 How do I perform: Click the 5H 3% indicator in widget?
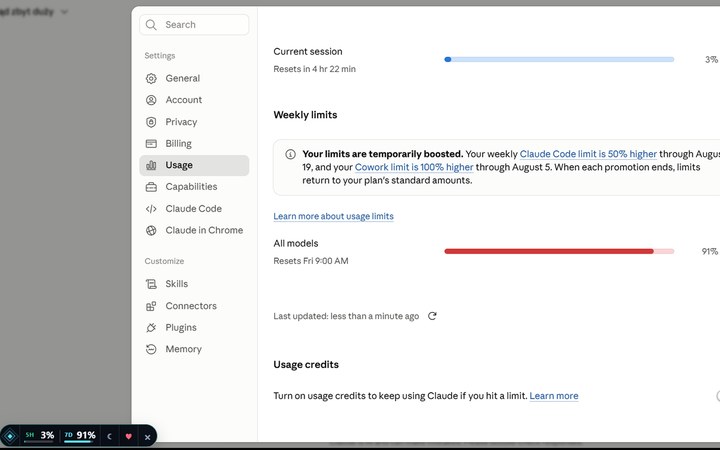[x=40, y=435]
